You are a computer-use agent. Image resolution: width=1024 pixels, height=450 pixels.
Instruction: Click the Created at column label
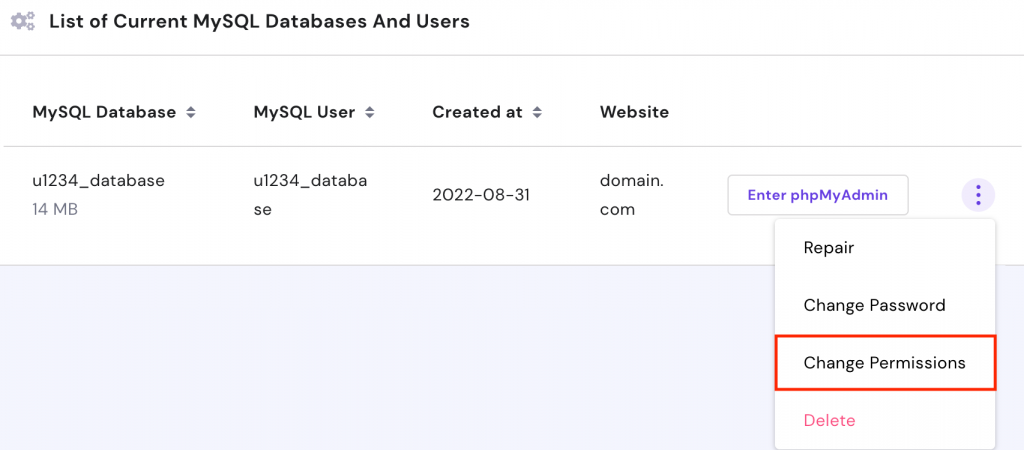(x=477, y=112)
